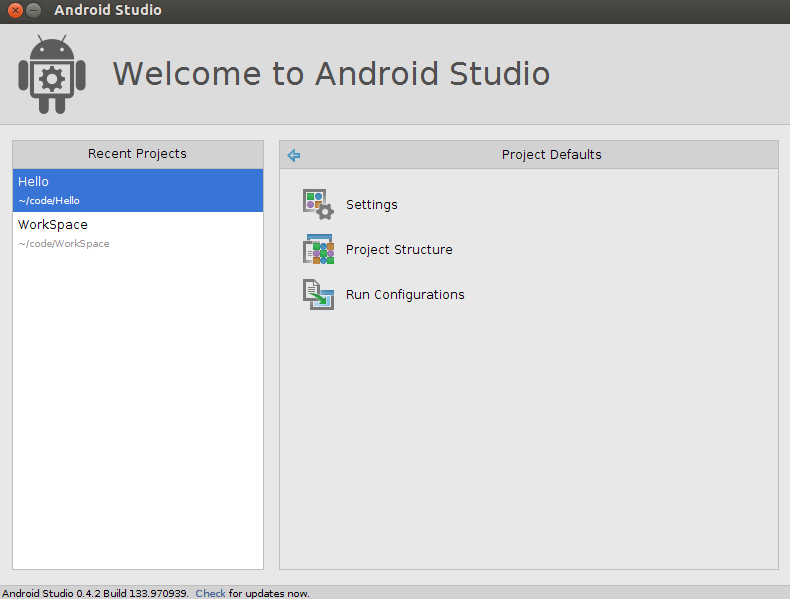This screenshot has height=599, width=790.
Task: Click the Project Structure icon
Action: click(x=318, y=249)
